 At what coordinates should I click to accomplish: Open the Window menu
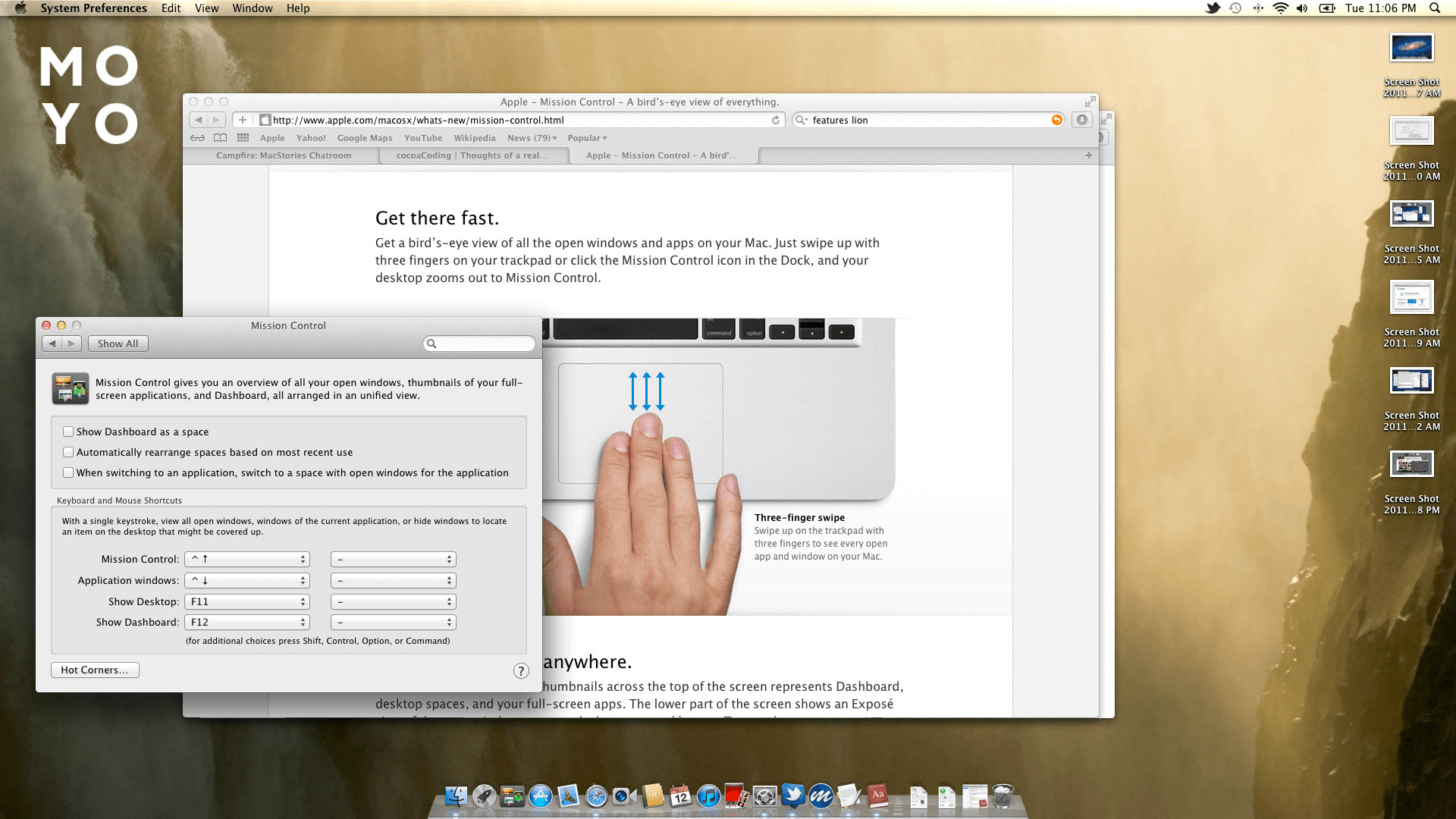click(x=253, y=8)
